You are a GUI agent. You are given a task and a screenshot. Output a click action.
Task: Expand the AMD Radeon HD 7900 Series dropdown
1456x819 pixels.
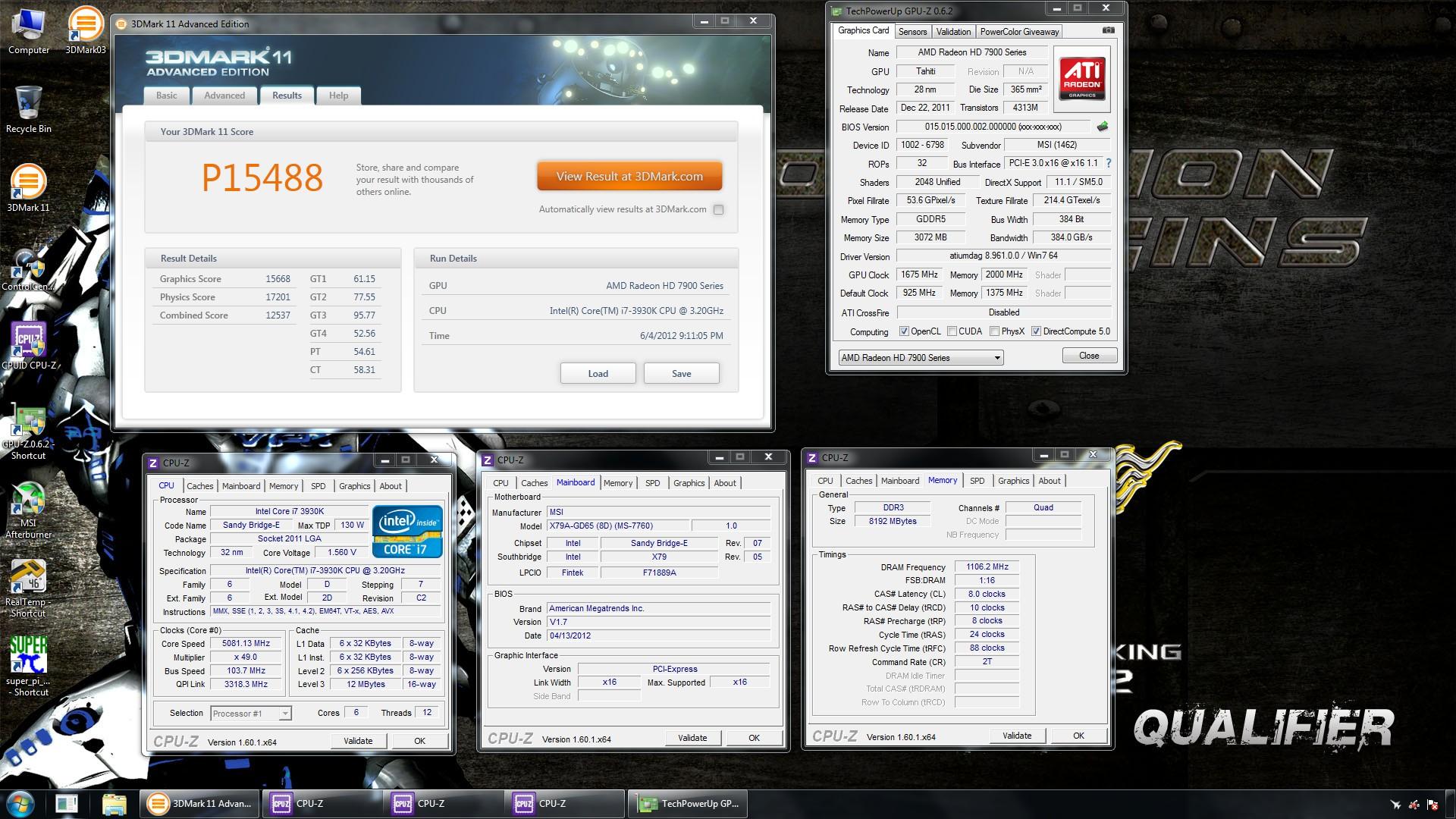click(x=996, y=358)
